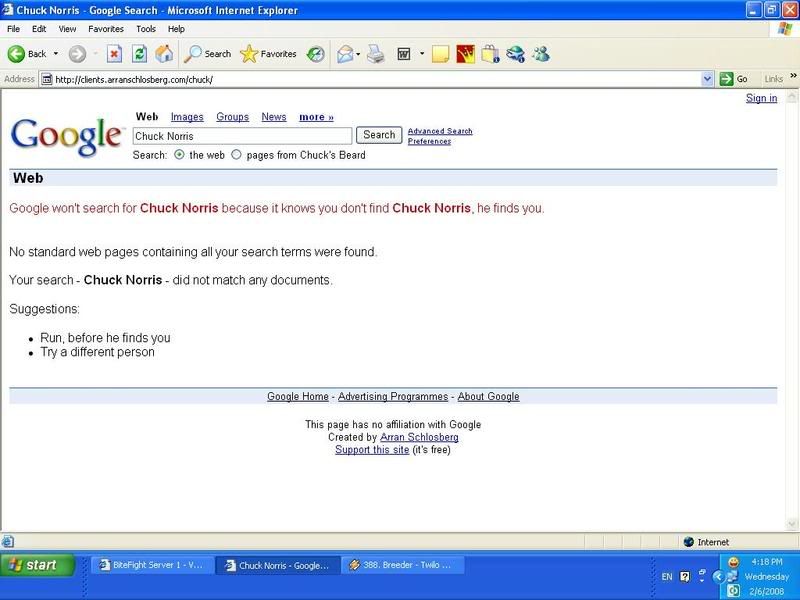Click the Edit with Word icon

[x=404, y=54]
